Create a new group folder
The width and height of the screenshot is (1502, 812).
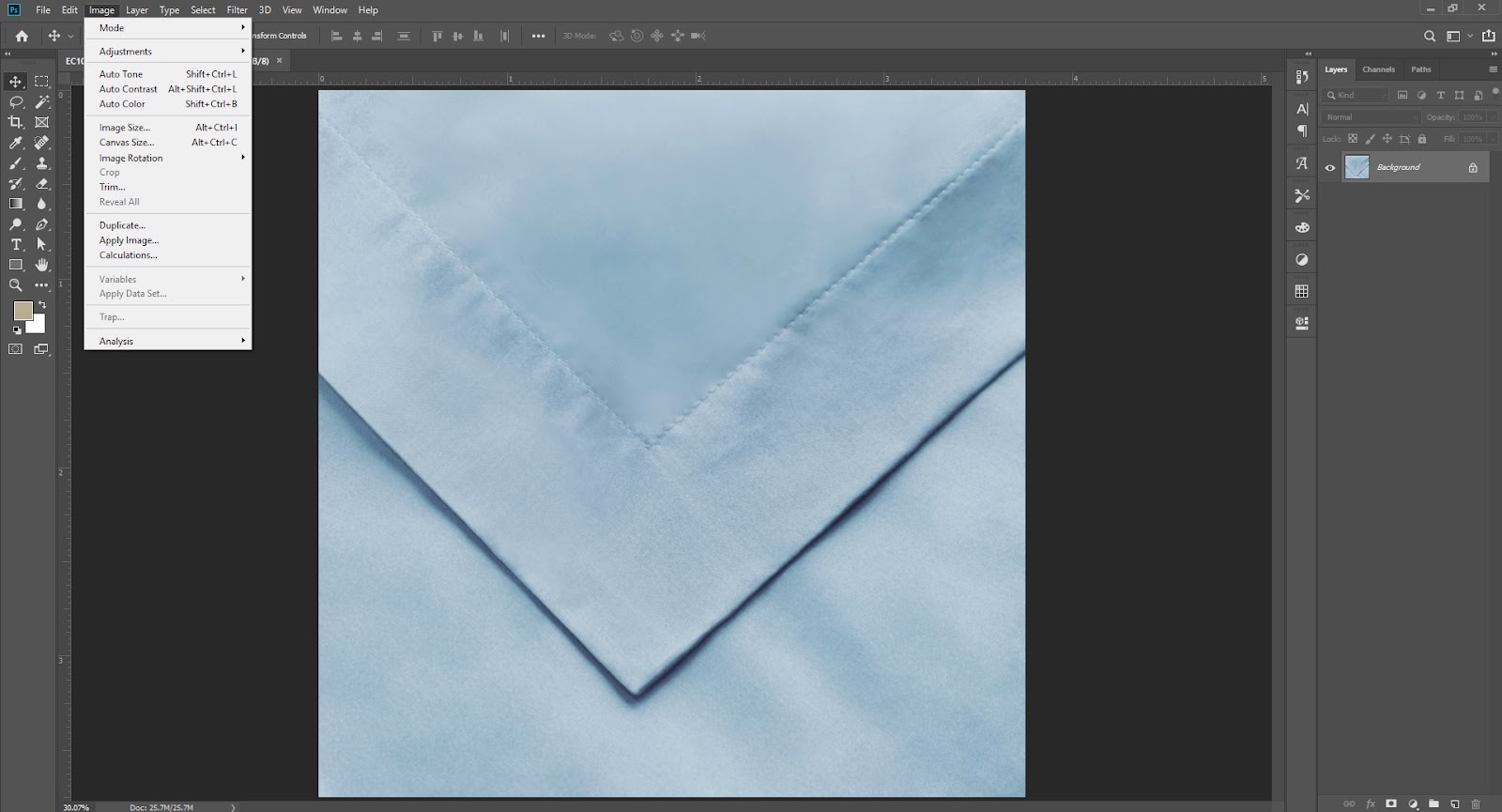coord(1433,804)
